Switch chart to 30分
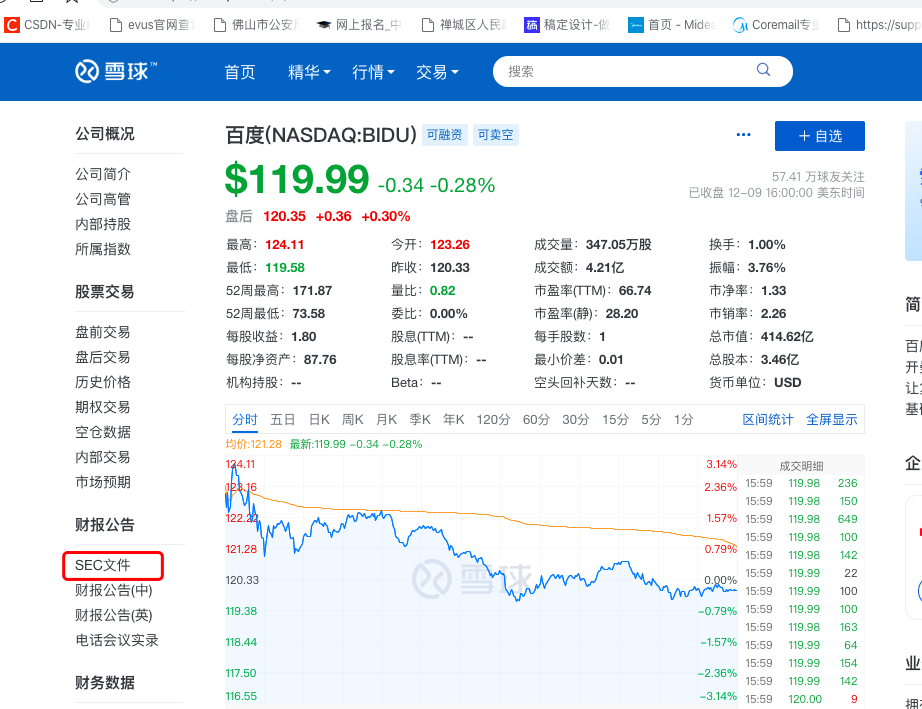The height and width of the screenshot is (709, 922). (576, 419)
